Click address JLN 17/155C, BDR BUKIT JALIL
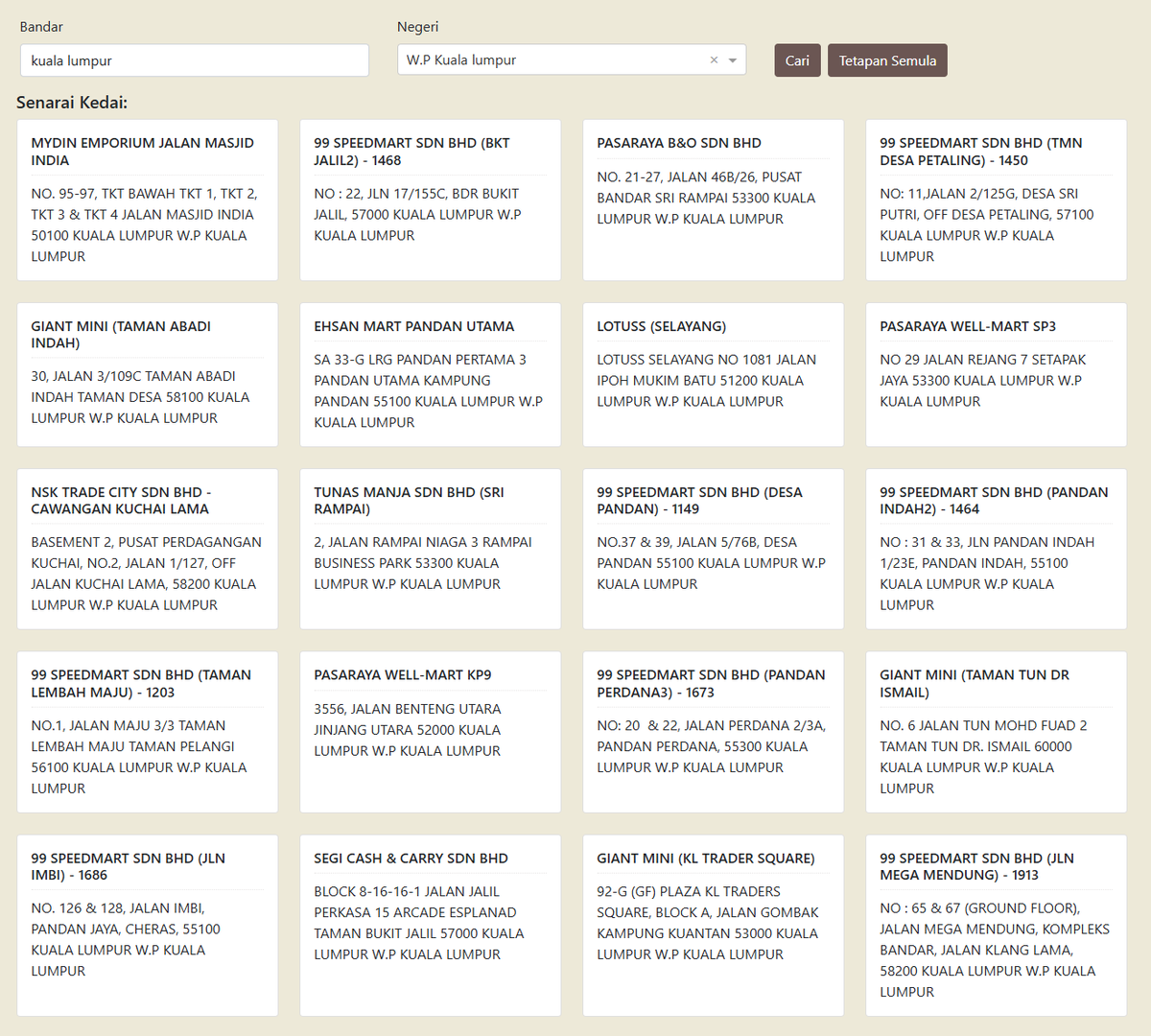The height and width of the screenshot is (1036, 1151). (x=417, y=215)
